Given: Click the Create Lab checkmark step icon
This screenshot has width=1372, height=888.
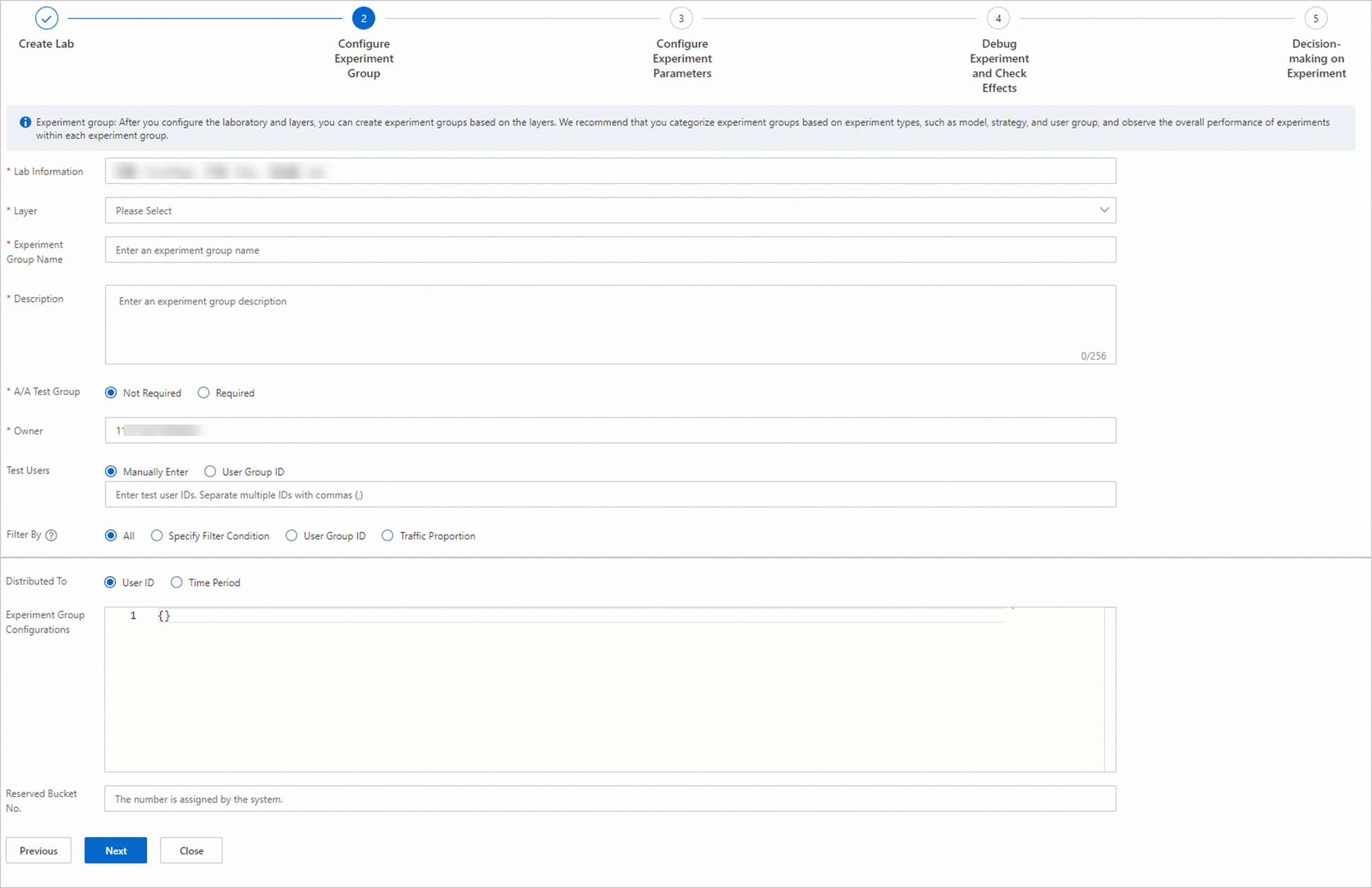Looking at the screenshot, I should pyautogui.click(x=46, y=19).
